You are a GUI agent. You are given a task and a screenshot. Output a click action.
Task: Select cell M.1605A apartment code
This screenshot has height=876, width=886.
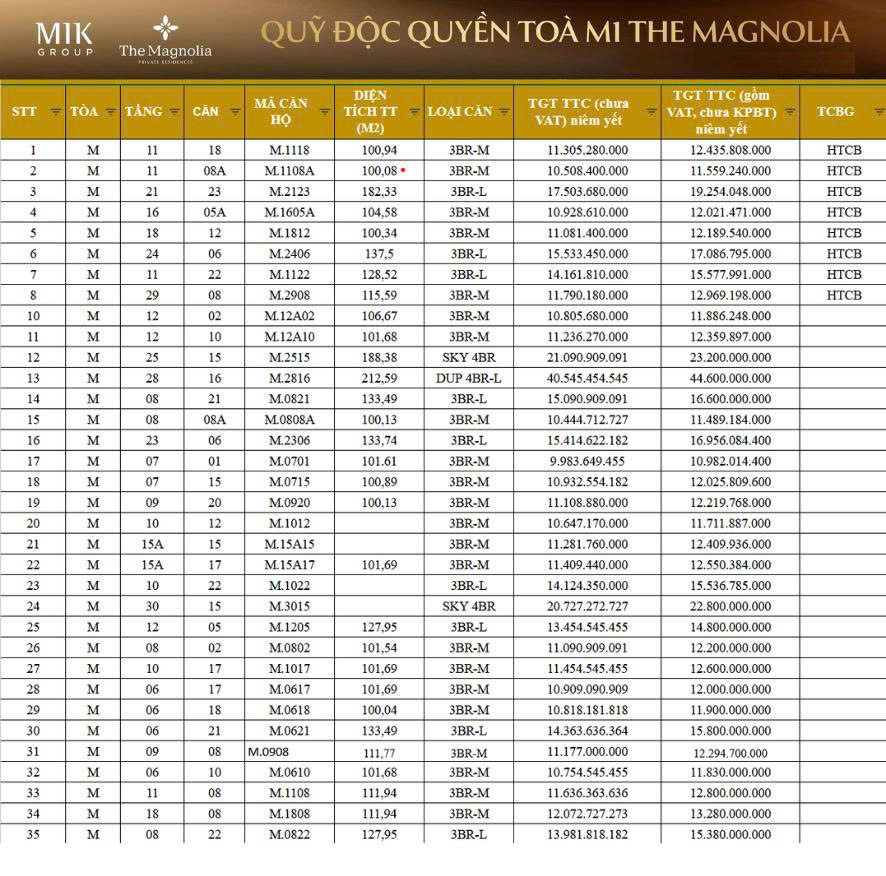(289, 213)
